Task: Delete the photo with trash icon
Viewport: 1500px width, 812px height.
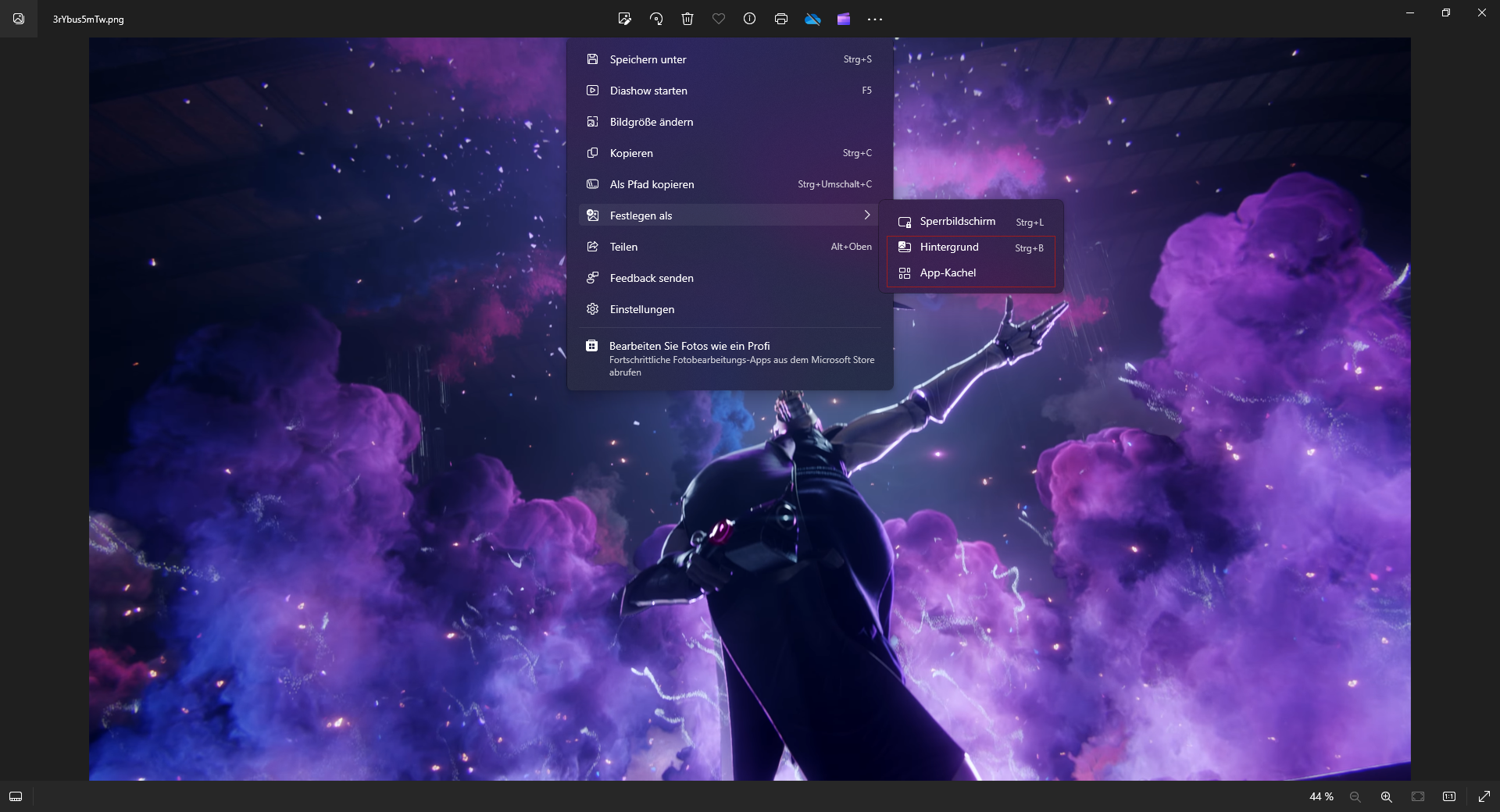Action: [x=687, y=19]
